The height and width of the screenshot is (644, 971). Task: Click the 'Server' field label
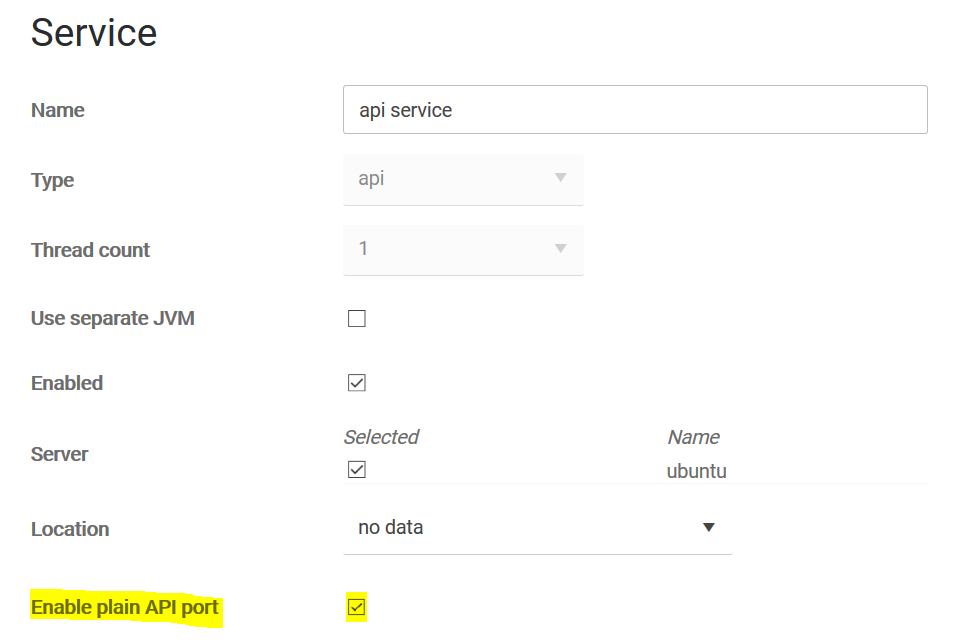60,454
